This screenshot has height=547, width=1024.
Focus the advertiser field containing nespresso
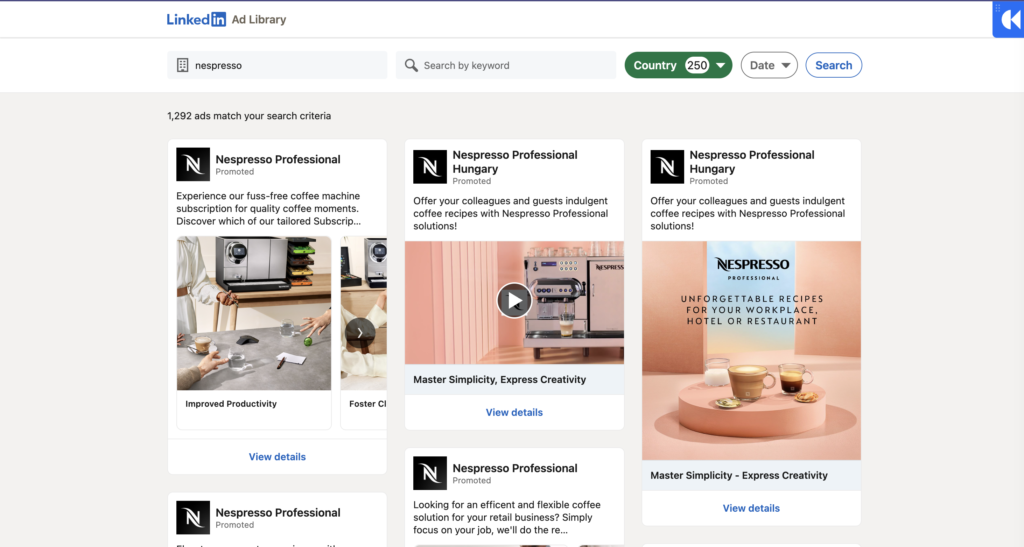[x=277, y=65]
